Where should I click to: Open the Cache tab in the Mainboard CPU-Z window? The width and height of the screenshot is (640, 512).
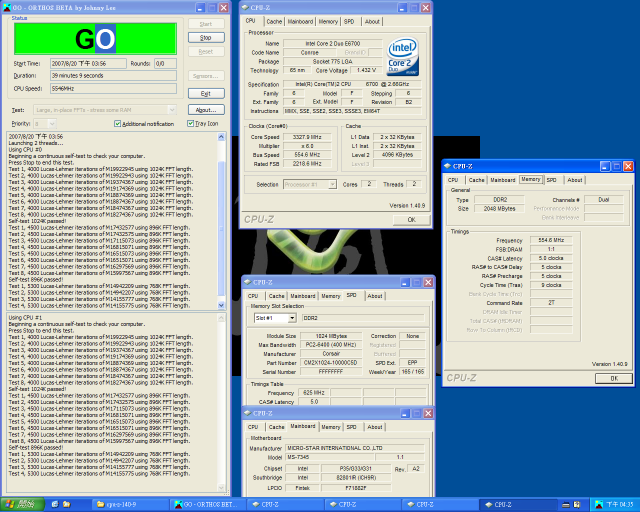pyautogui.click(x=276, y=427)
